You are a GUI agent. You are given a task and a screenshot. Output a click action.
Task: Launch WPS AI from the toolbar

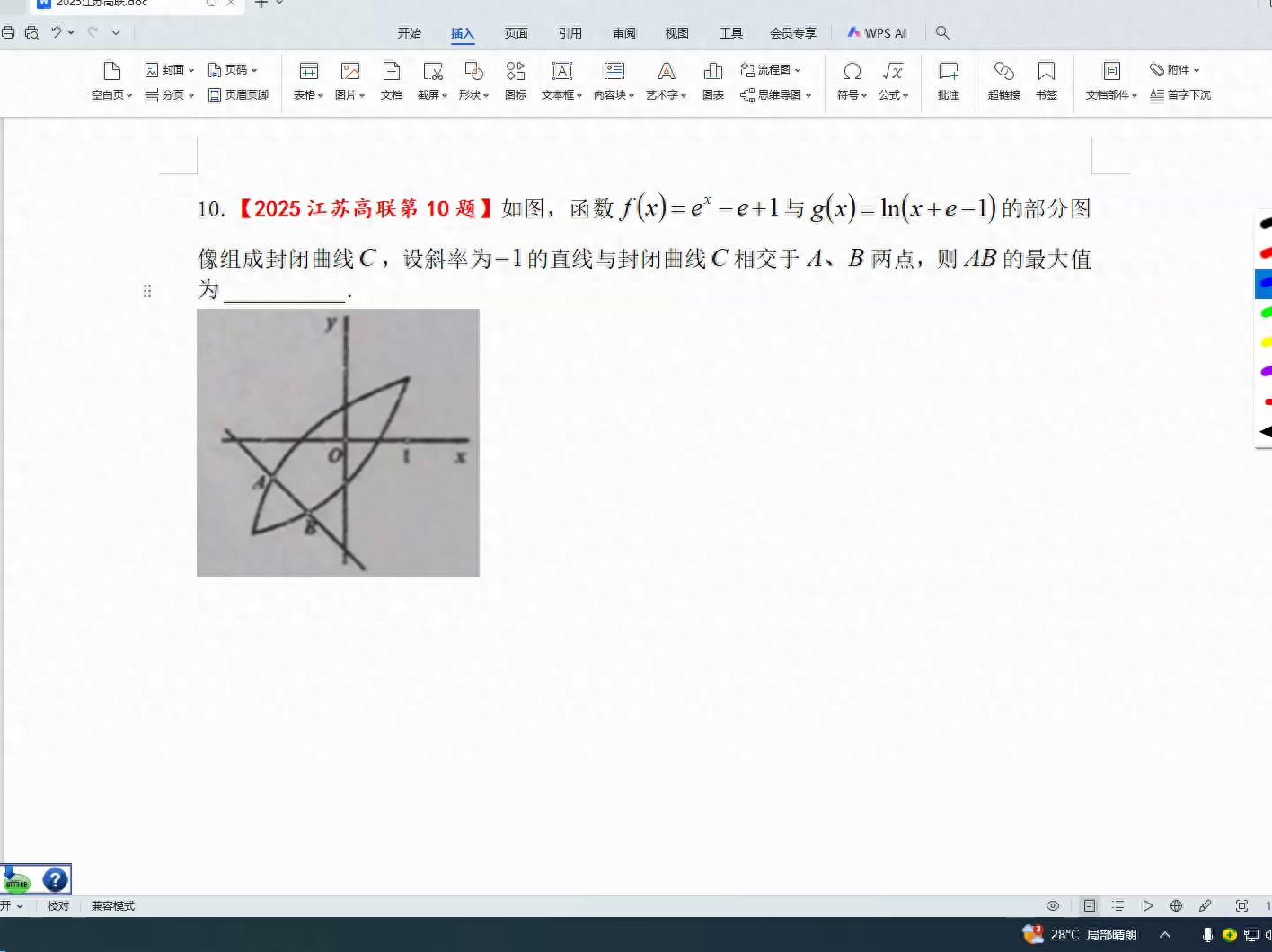(x=877, y=32)
